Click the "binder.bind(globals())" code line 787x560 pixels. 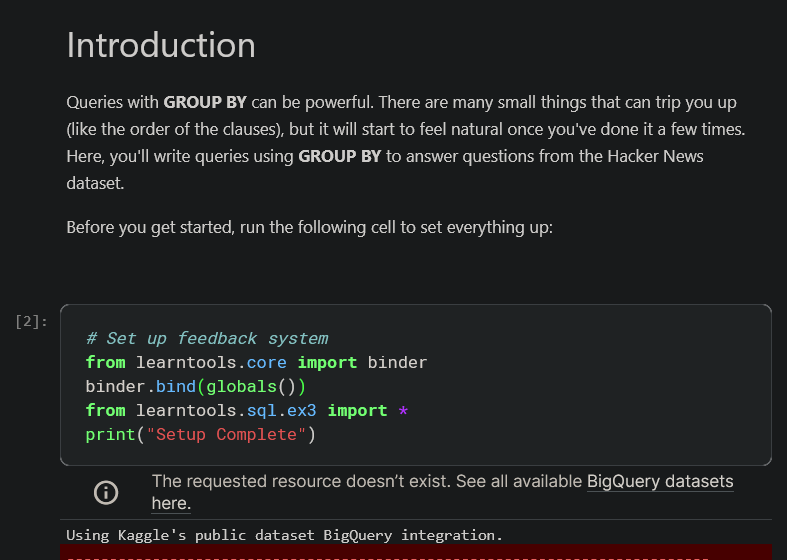(196, 386)
